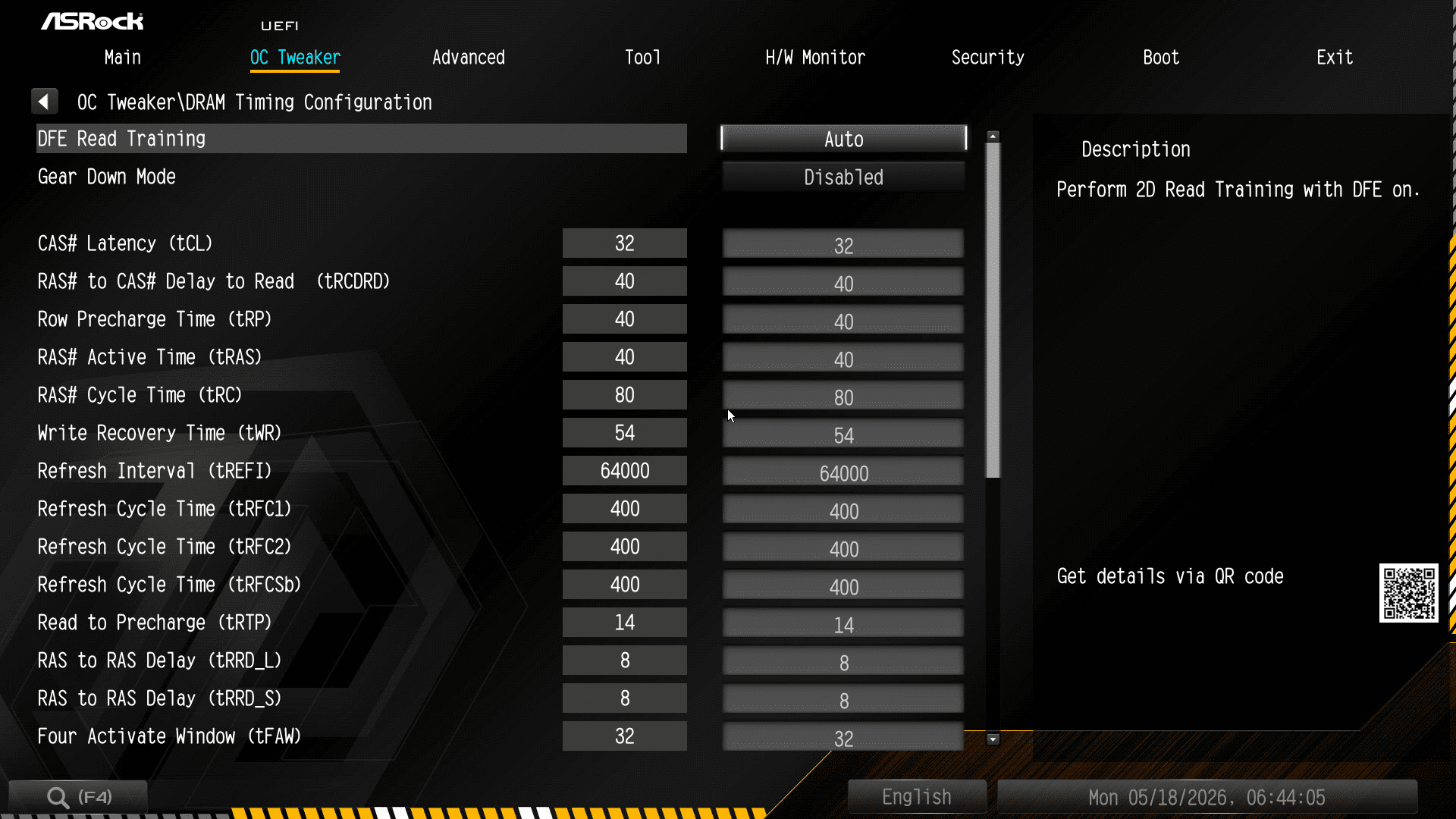Go to H/W Monitor tab
This screenshot has height=819, width=1456.
(x=815, y=58)
